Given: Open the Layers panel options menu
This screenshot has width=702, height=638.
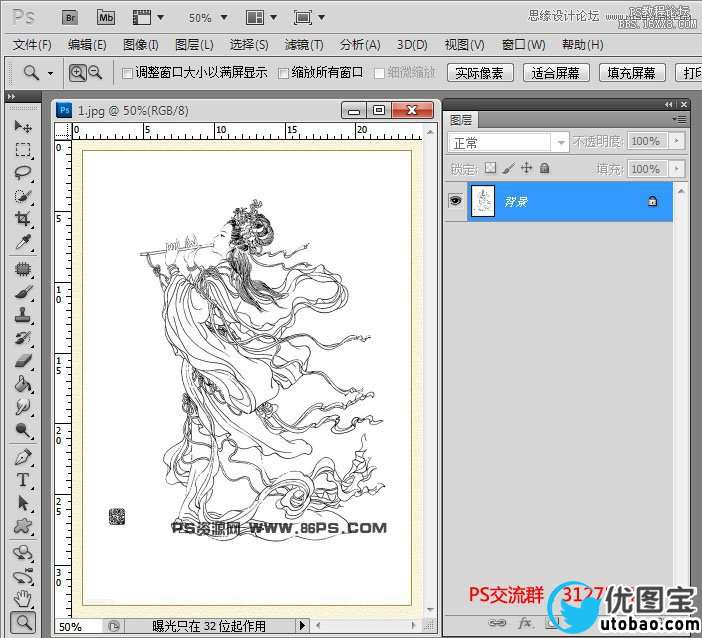Looking at the screenshot, I should (680, 119).
